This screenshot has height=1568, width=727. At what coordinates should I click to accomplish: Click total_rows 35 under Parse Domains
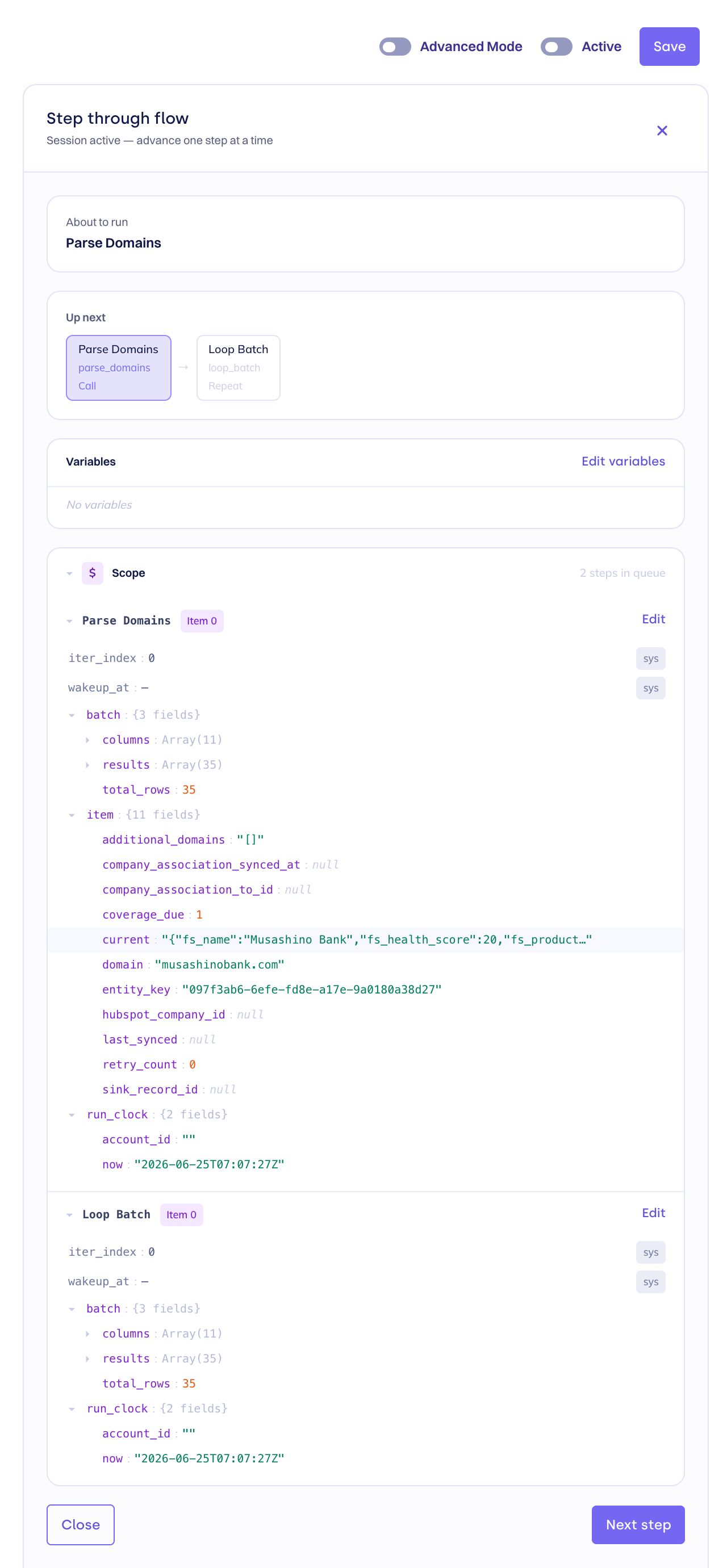pyautogui.click(x=365, y=790)
